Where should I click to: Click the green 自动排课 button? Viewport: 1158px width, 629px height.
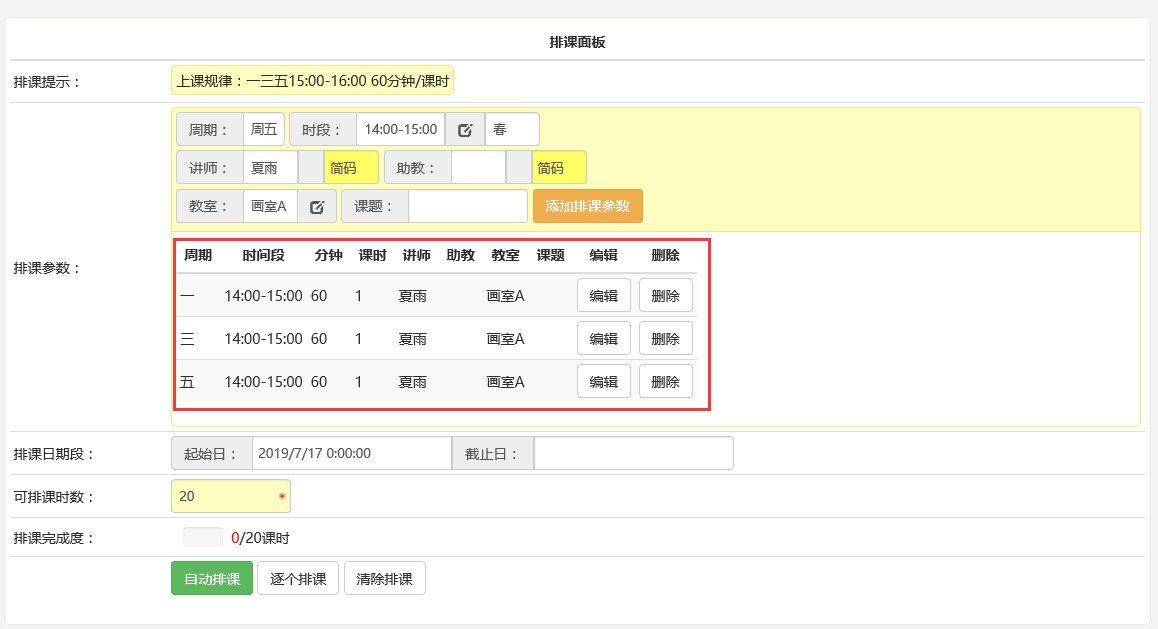(x=212, y=579)
